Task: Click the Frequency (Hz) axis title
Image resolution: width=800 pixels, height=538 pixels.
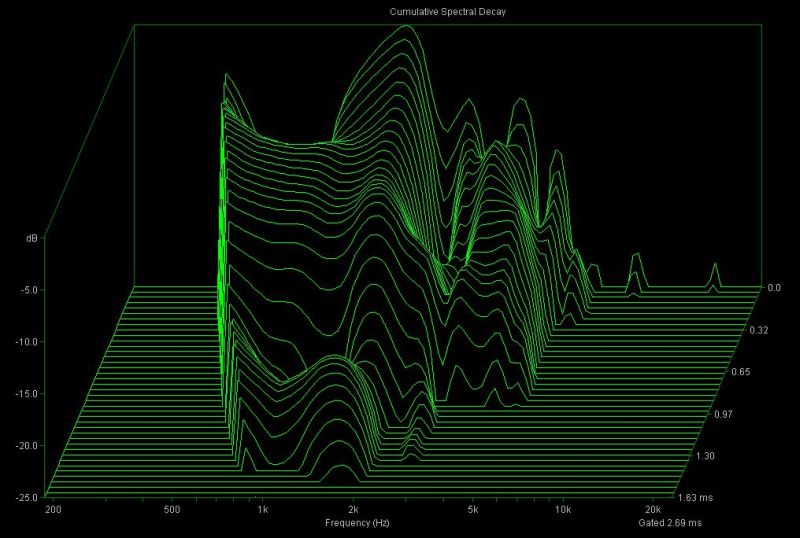Action: coord(357,523)
